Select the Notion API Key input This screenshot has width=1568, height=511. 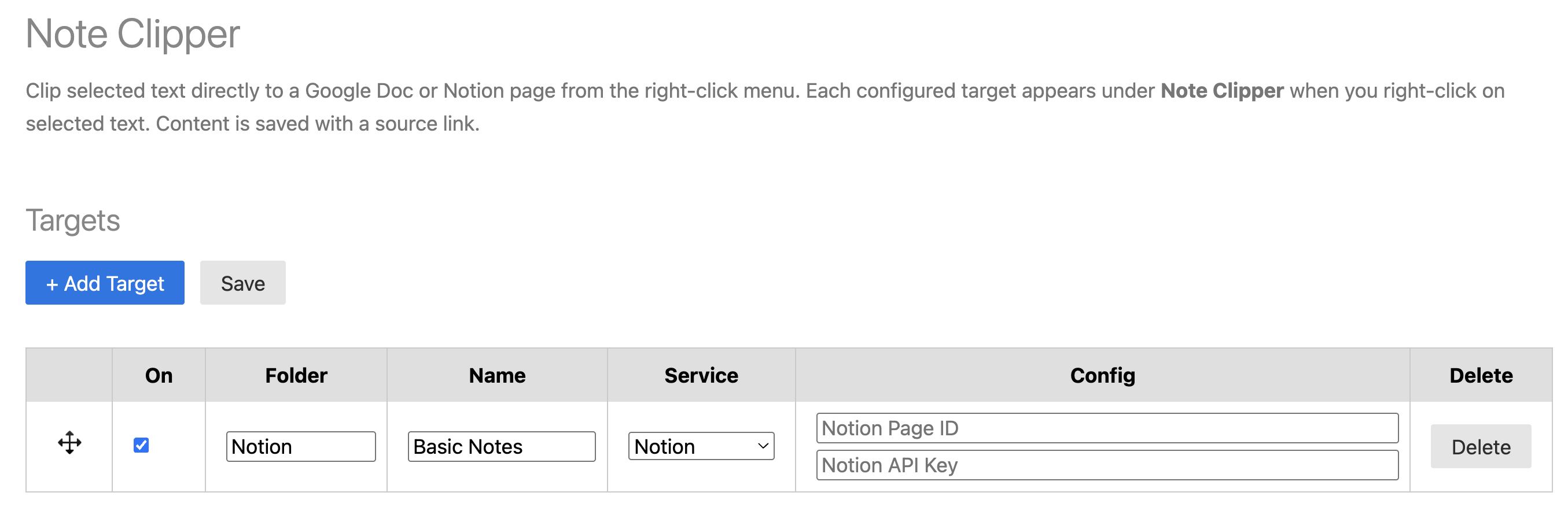[1107, 465]
